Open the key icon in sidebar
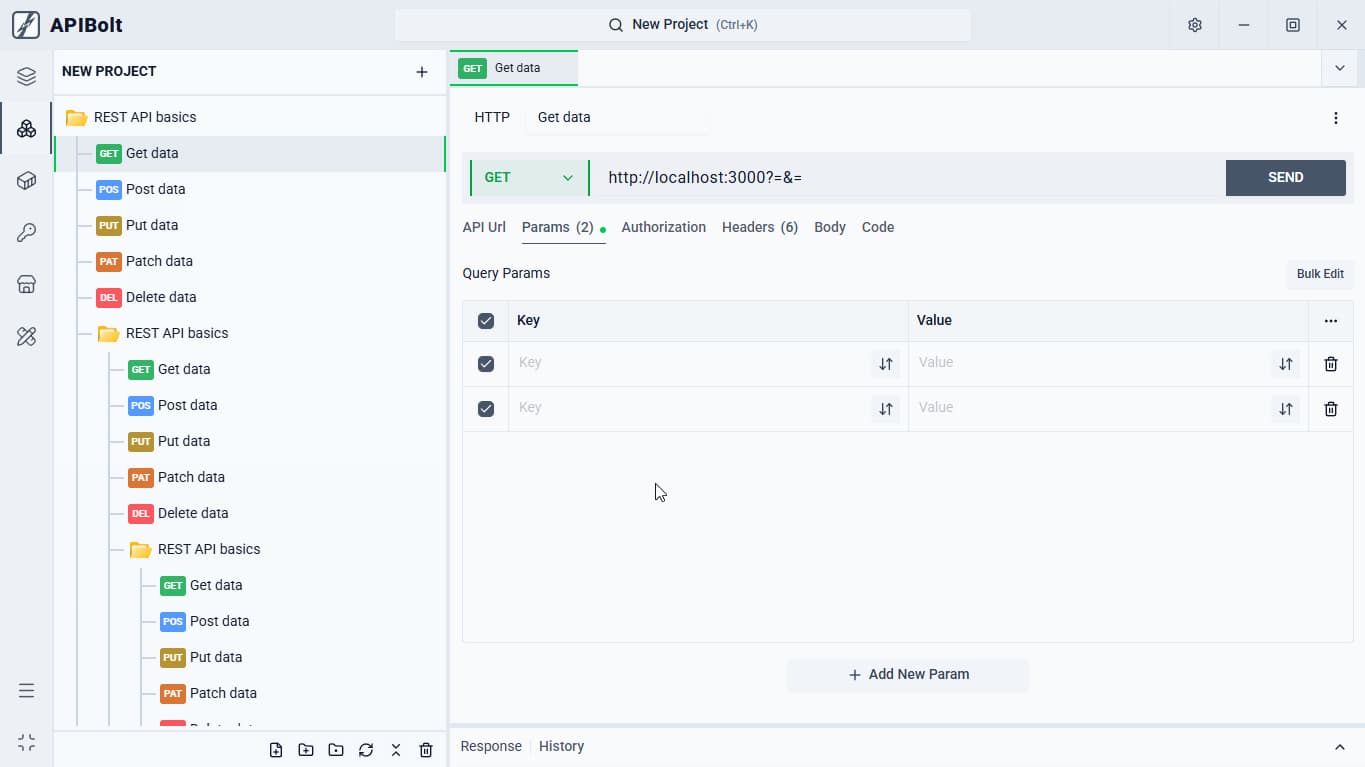The width and height of the screenshot is (1365, 767). coord(27,232)
